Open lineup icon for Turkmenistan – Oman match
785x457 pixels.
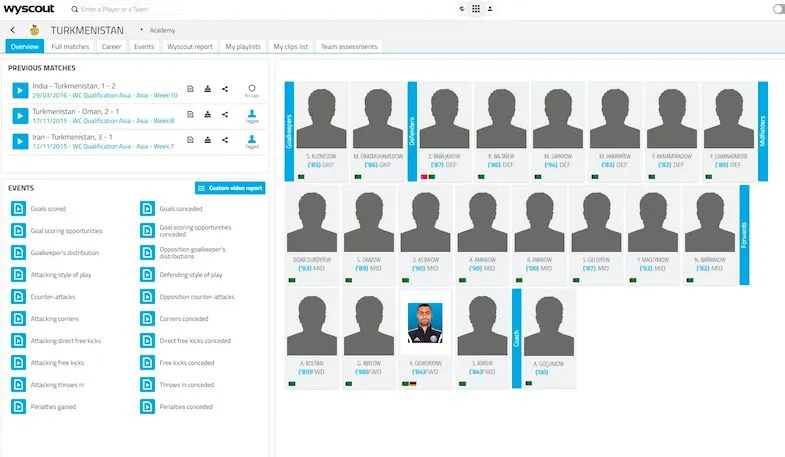click(207, 115)
